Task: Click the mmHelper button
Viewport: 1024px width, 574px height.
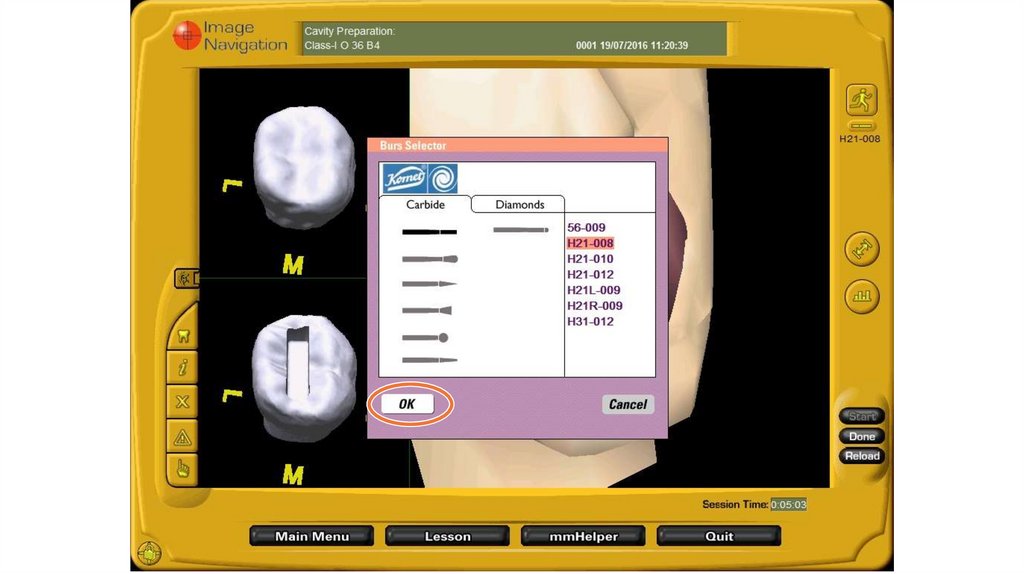Action: [x=583, y=536]
